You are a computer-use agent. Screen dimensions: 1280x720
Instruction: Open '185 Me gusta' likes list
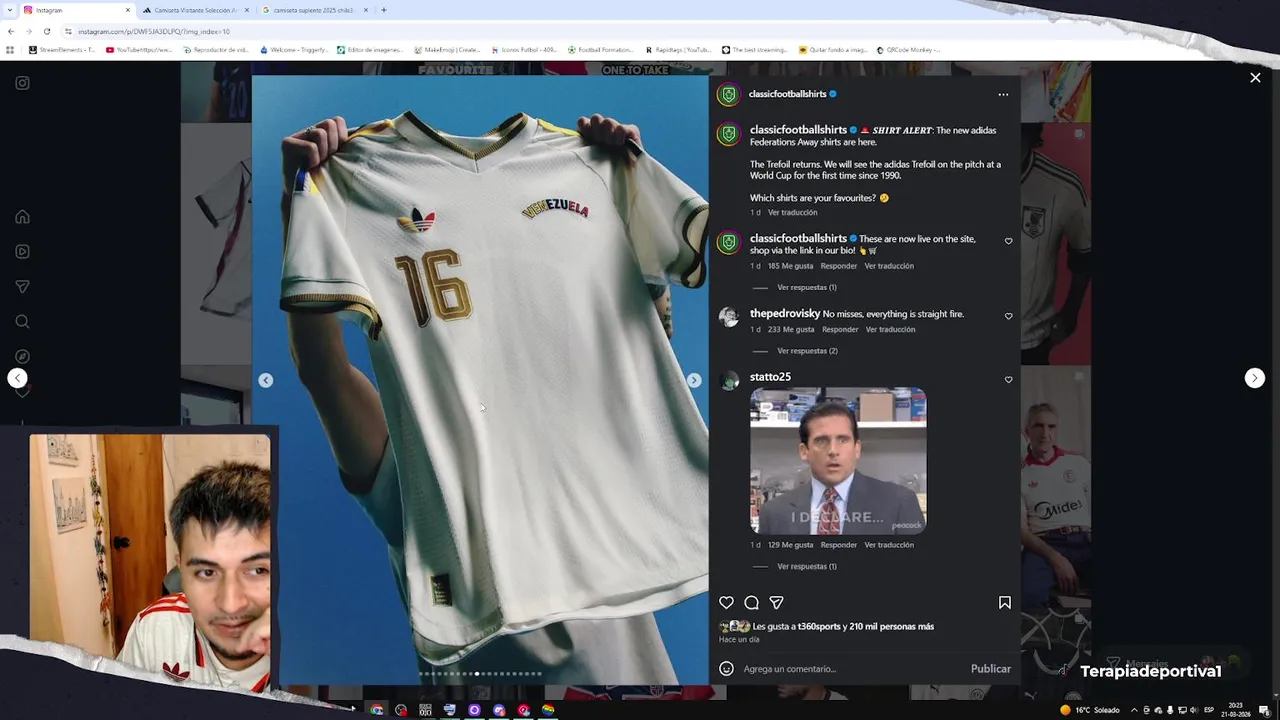[x=790, y=266]
